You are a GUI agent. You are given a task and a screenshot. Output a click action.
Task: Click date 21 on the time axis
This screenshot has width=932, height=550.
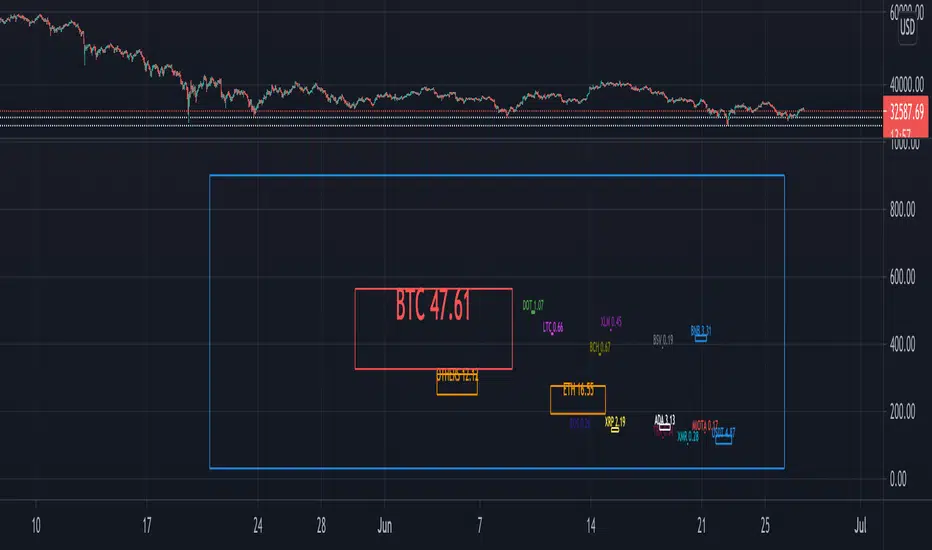[x=701, y=526]
